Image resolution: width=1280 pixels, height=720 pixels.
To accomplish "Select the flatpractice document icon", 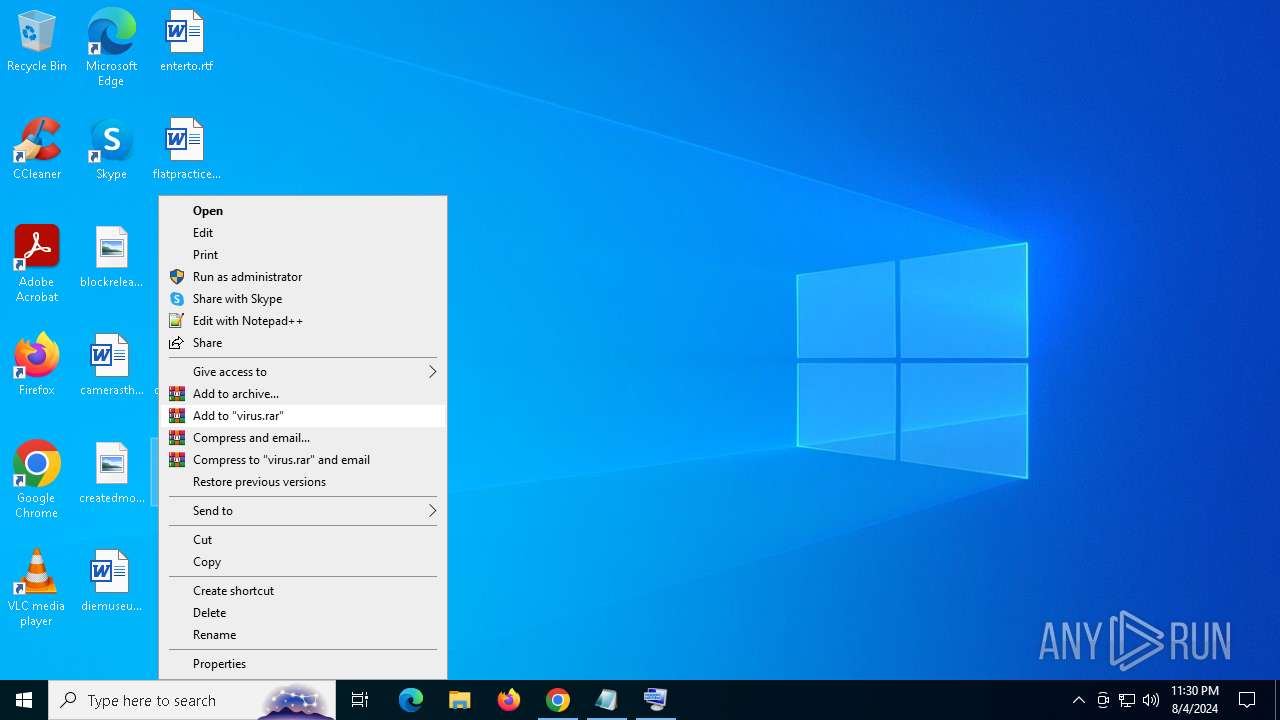I will (186, 150).
